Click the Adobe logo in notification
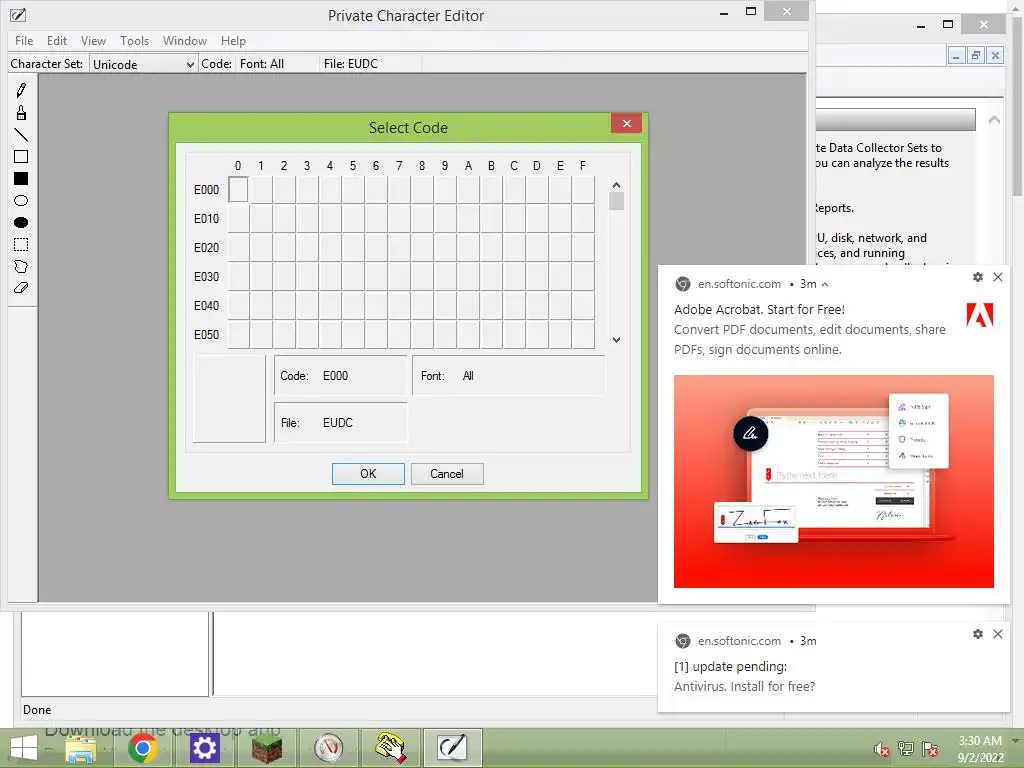 (x=980, y=315)
